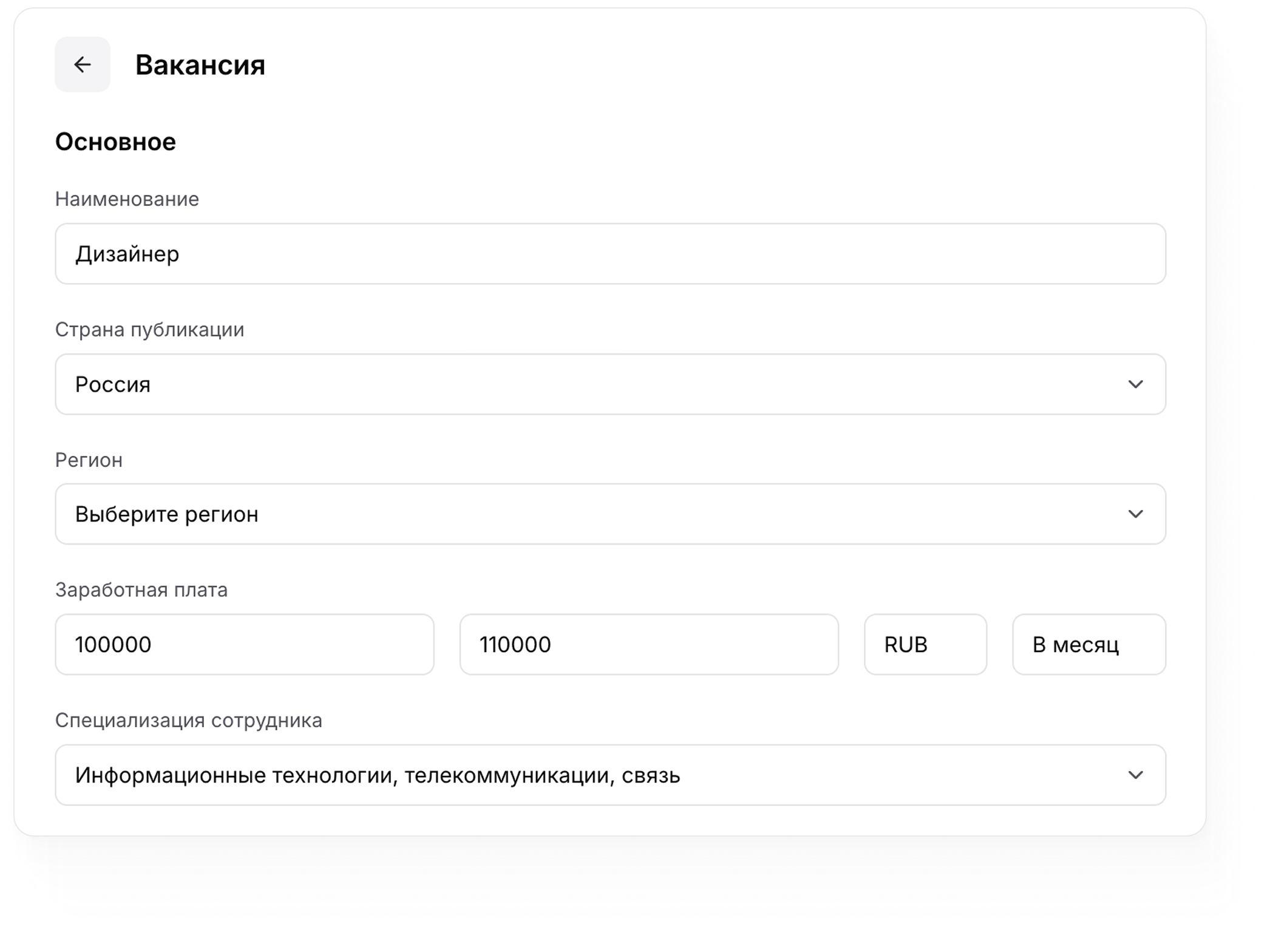Click the chevron in the Россия field
This screenshot has height=952, width=1276.
(x=1135, y=384)
